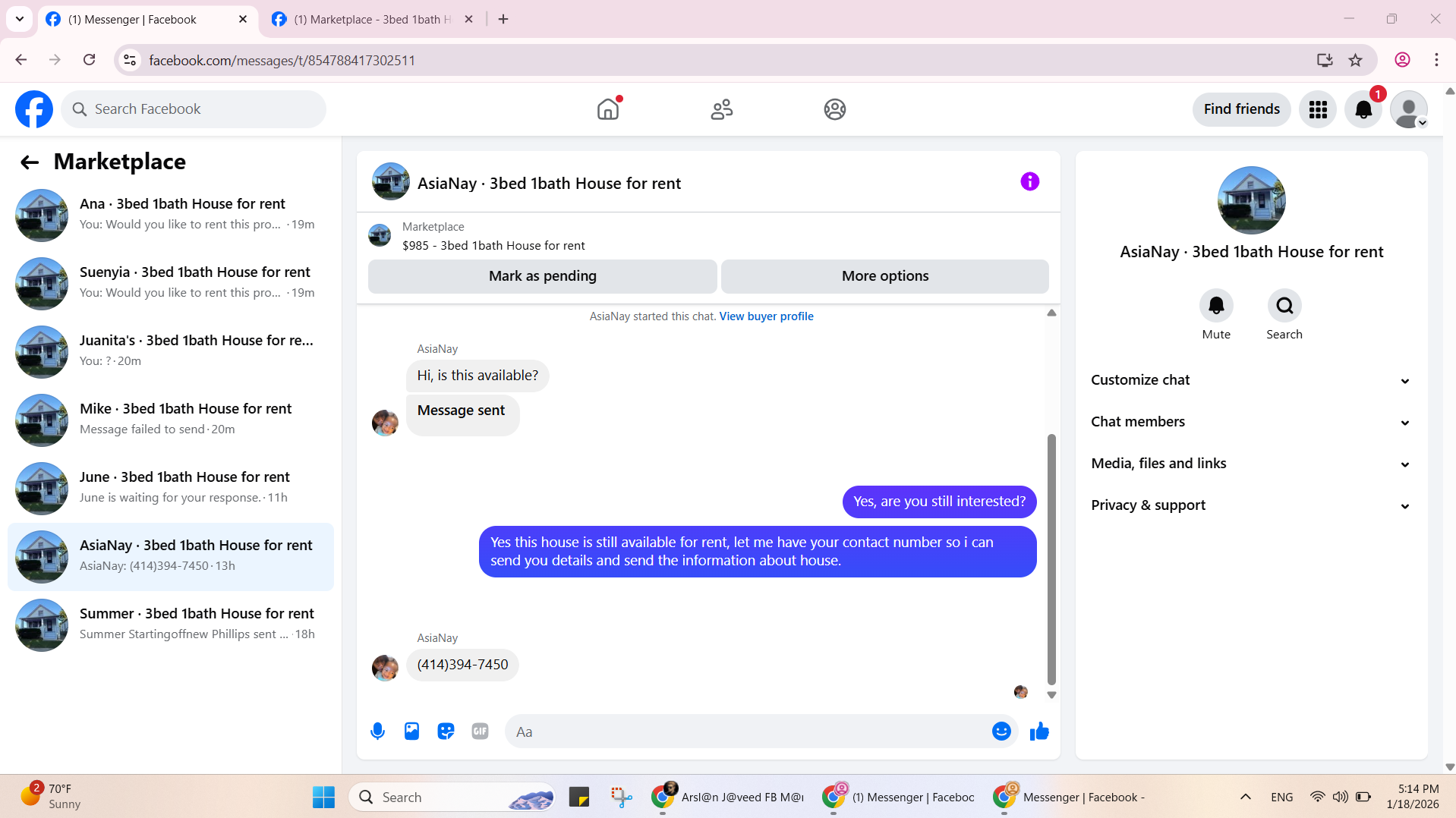Open Summer's house rental conversation

click(171, 625)
